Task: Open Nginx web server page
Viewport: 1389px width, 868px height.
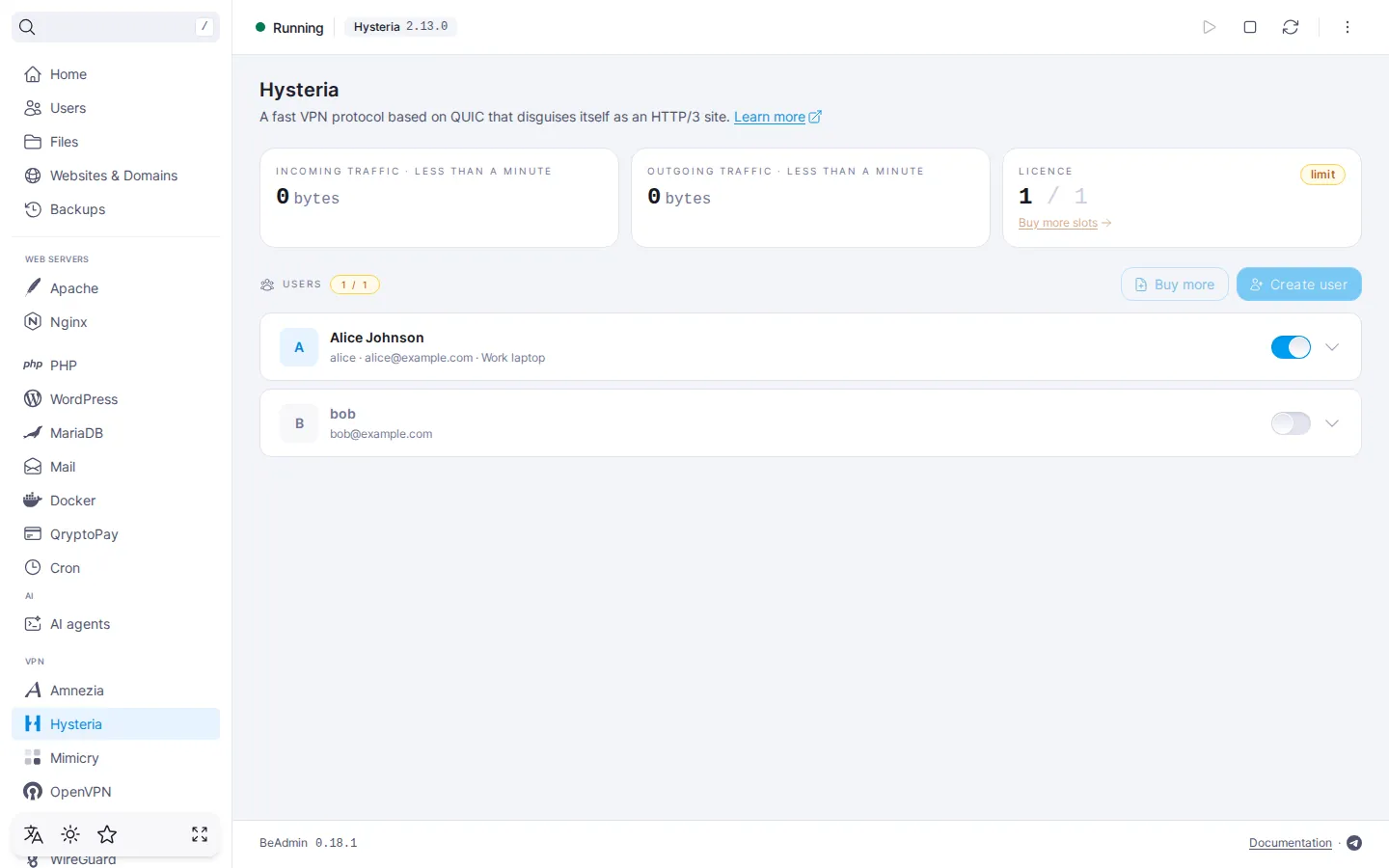Action: coord(116,322)
